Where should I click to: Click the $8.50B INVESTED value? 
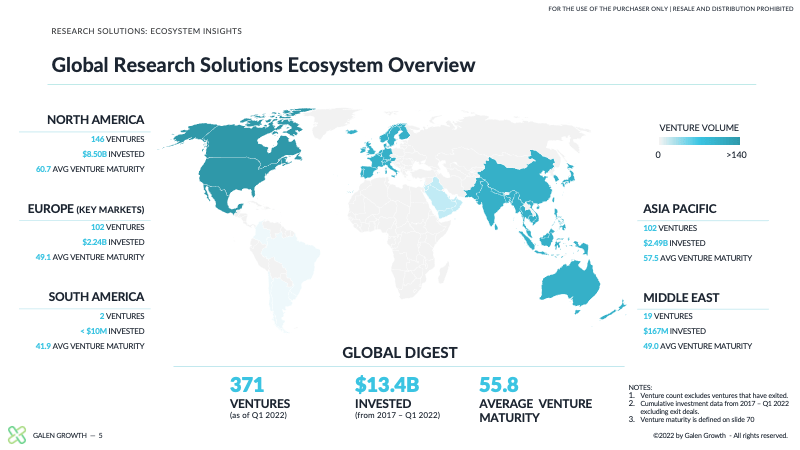click(x=113, y=154)
